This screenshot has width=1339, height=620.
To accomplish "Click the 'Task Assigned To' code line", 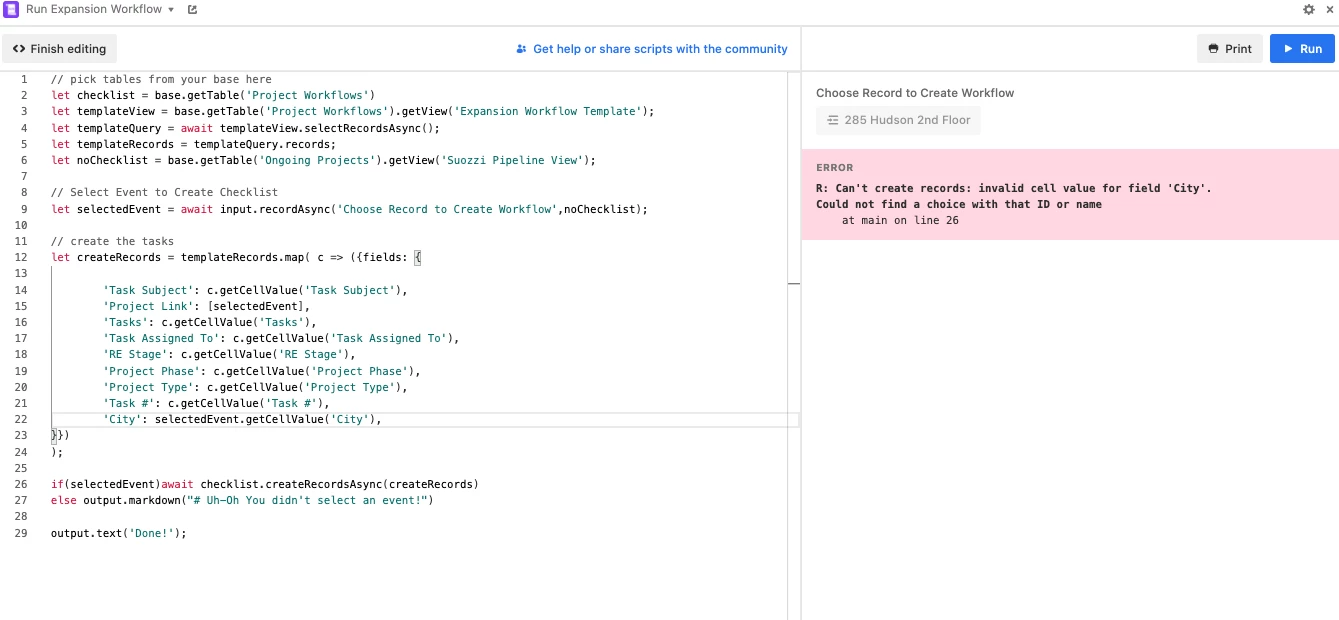I will (281, 338).
